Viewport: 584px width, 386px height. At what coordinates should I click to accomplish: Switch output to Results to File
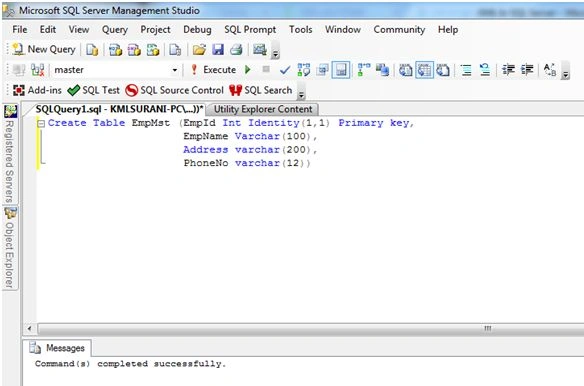(x=443, y=70)
